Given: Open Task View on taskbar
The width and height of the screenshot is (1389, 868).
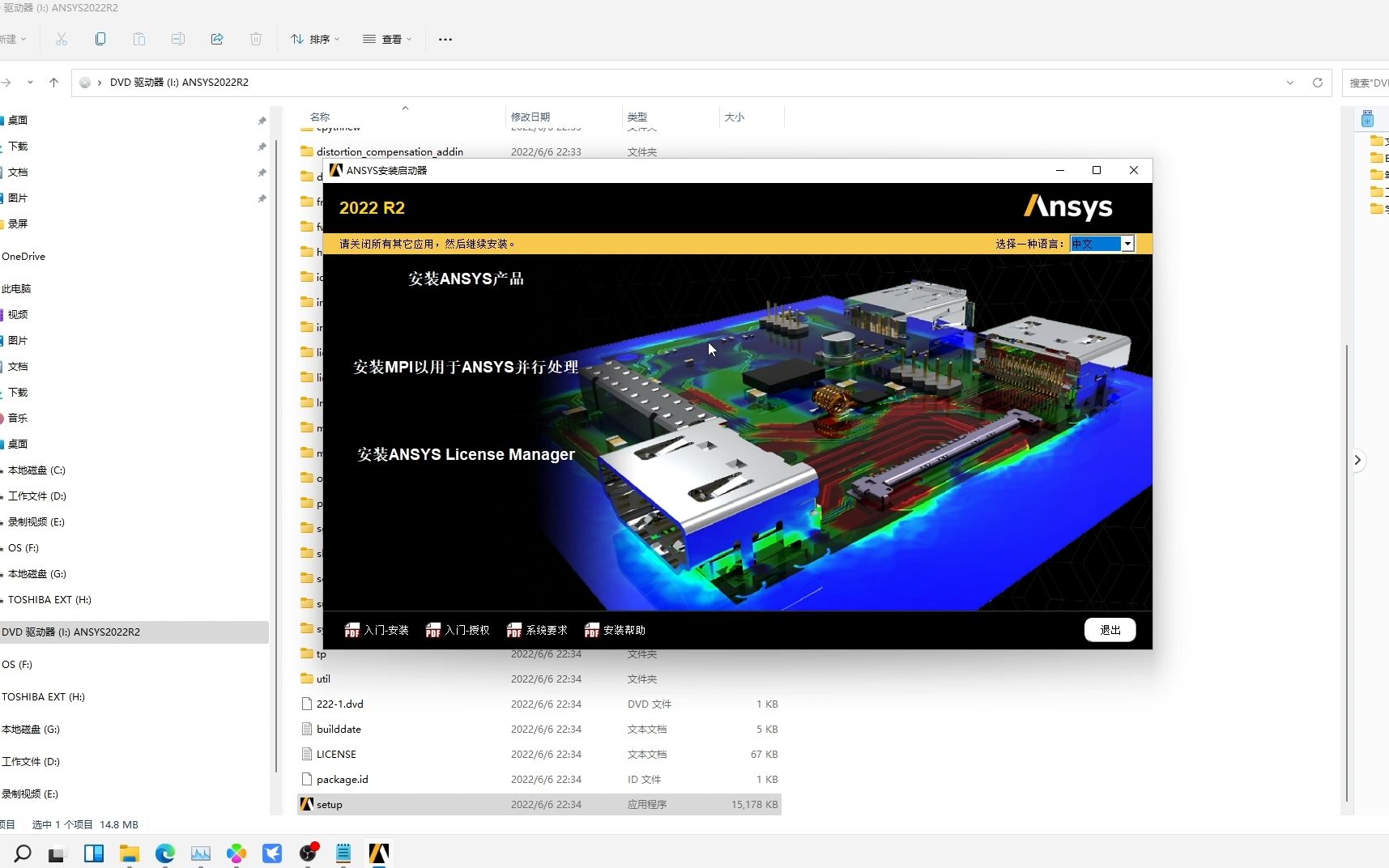Looking at the screenshot, I should 56,853.
